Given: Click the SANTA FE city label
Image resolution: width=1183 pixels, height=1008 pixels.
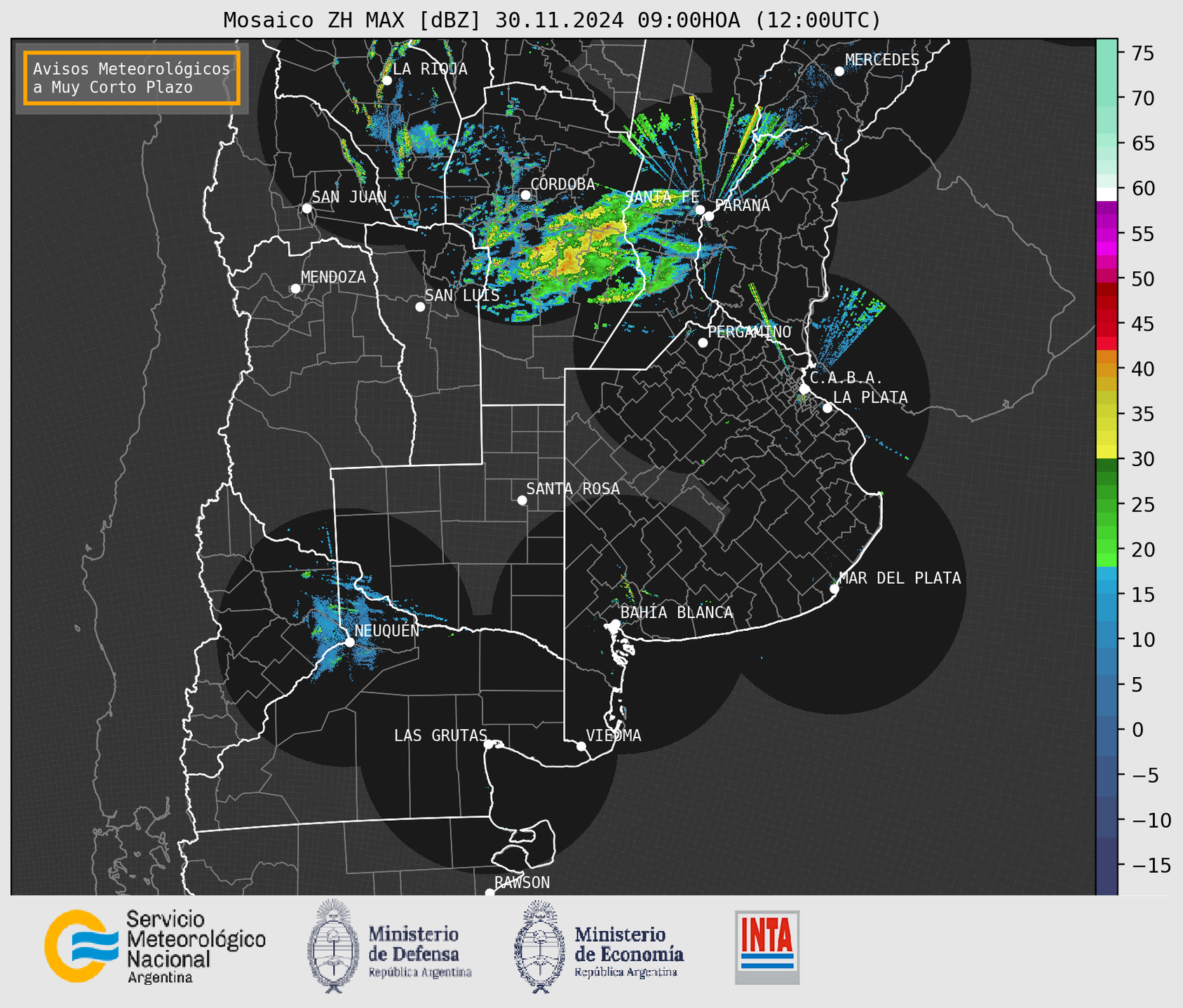Looking at the screenshot, I should [x=661, y=197].
